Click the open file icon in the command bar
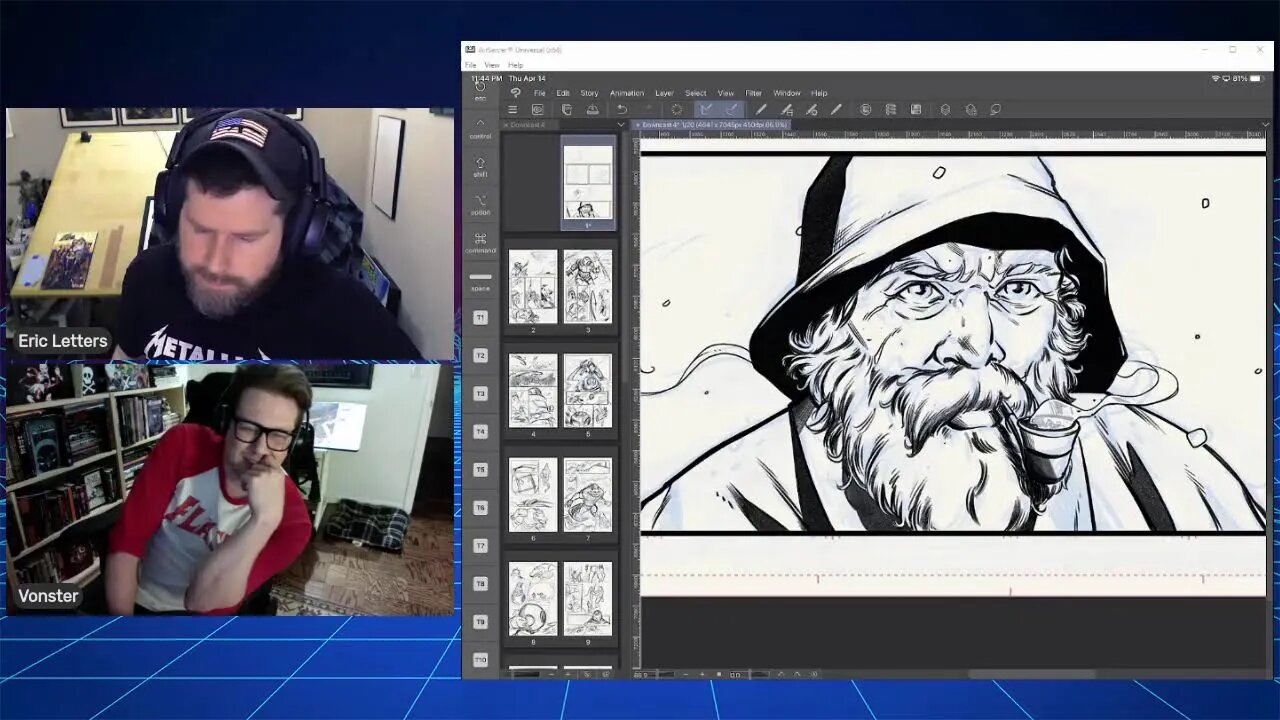Viewport: 1280px width, 720px height. click(592, 110)
